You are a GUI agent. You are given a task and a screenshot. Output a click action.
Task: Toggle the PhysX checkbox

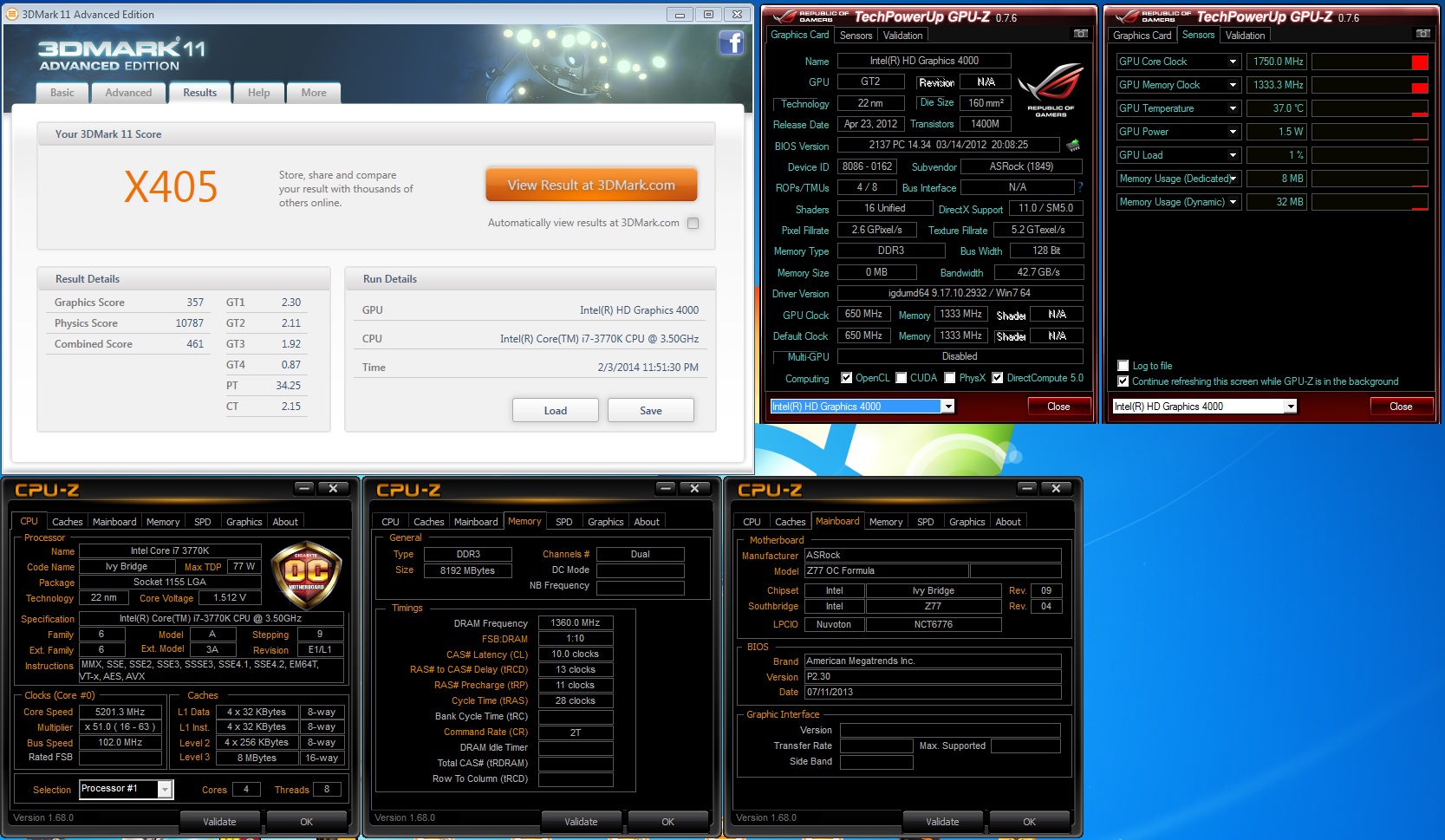[x=950, y=378]
